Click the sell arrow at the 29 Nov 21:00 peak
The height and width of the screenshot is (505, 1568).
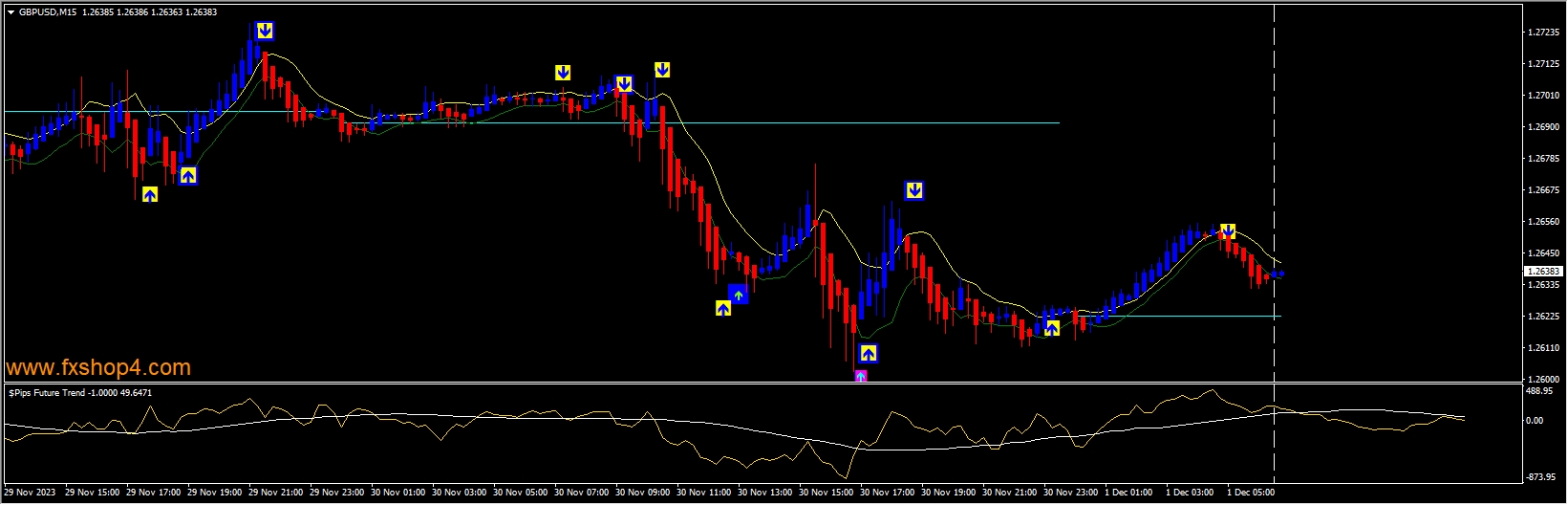click(265, 31)
